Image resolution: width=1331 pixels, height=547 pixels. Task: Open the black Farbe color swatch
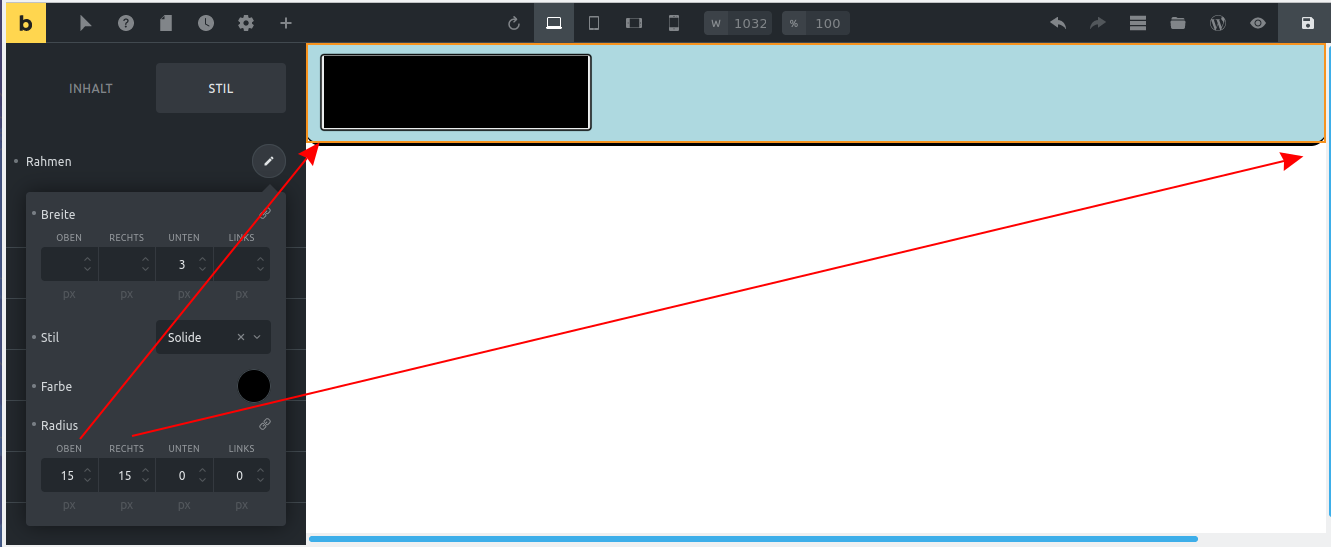tap(254, 386)
